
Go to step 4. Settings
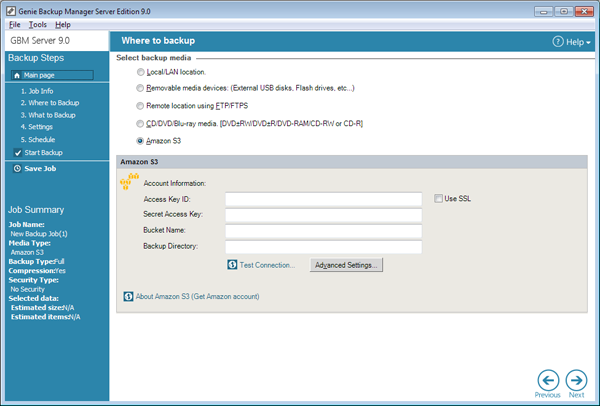(37, 127)
